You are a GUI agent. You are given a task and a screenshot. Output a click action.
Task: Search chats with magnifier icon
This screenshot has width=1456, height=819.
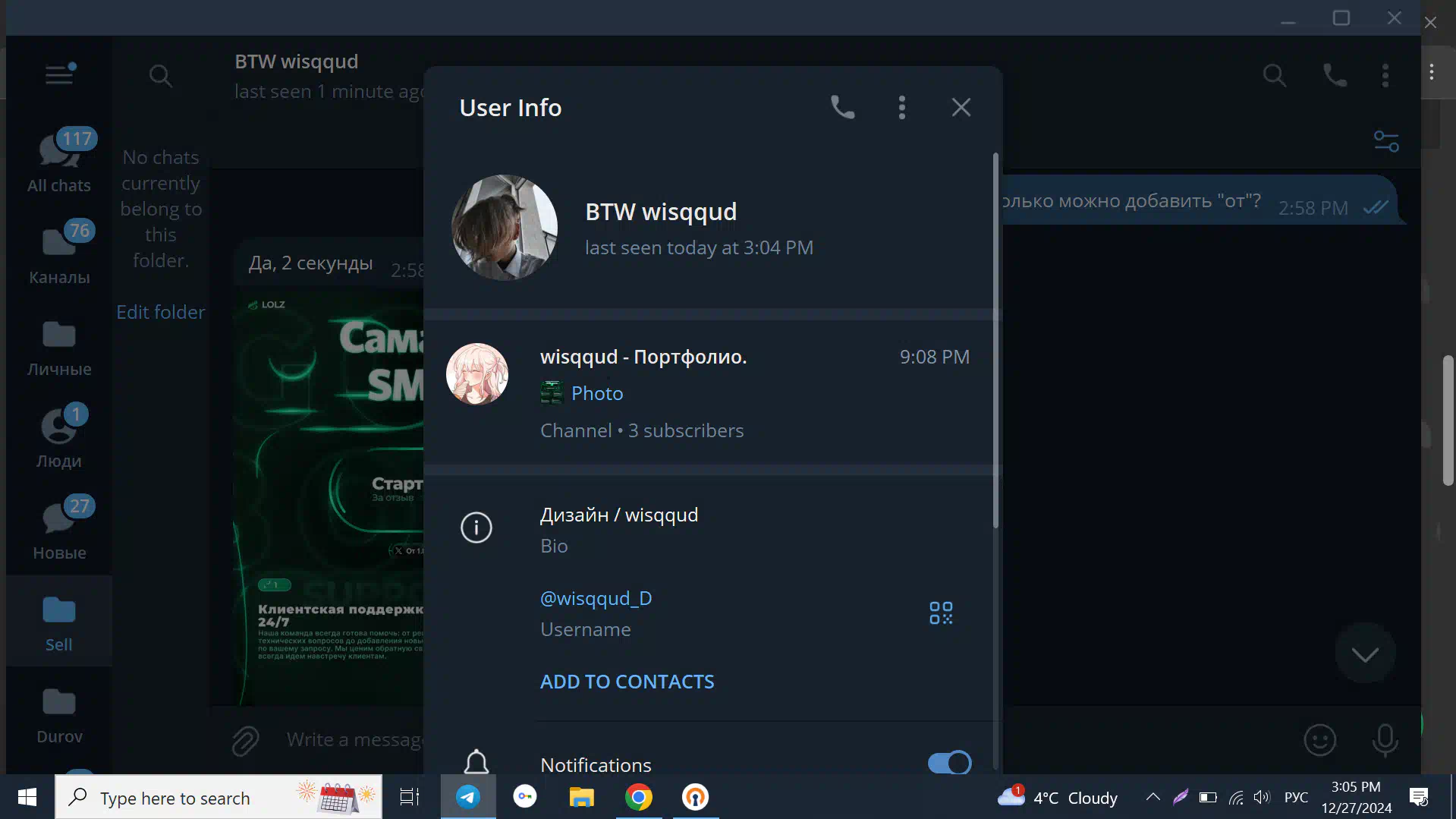pos(160,75)
